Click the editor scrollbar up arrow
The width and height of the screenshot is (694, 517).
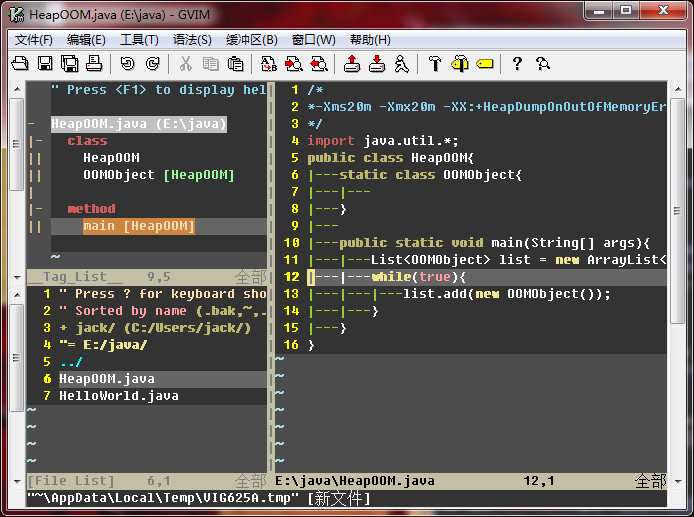pyautogui.click(x=678, y=89)
